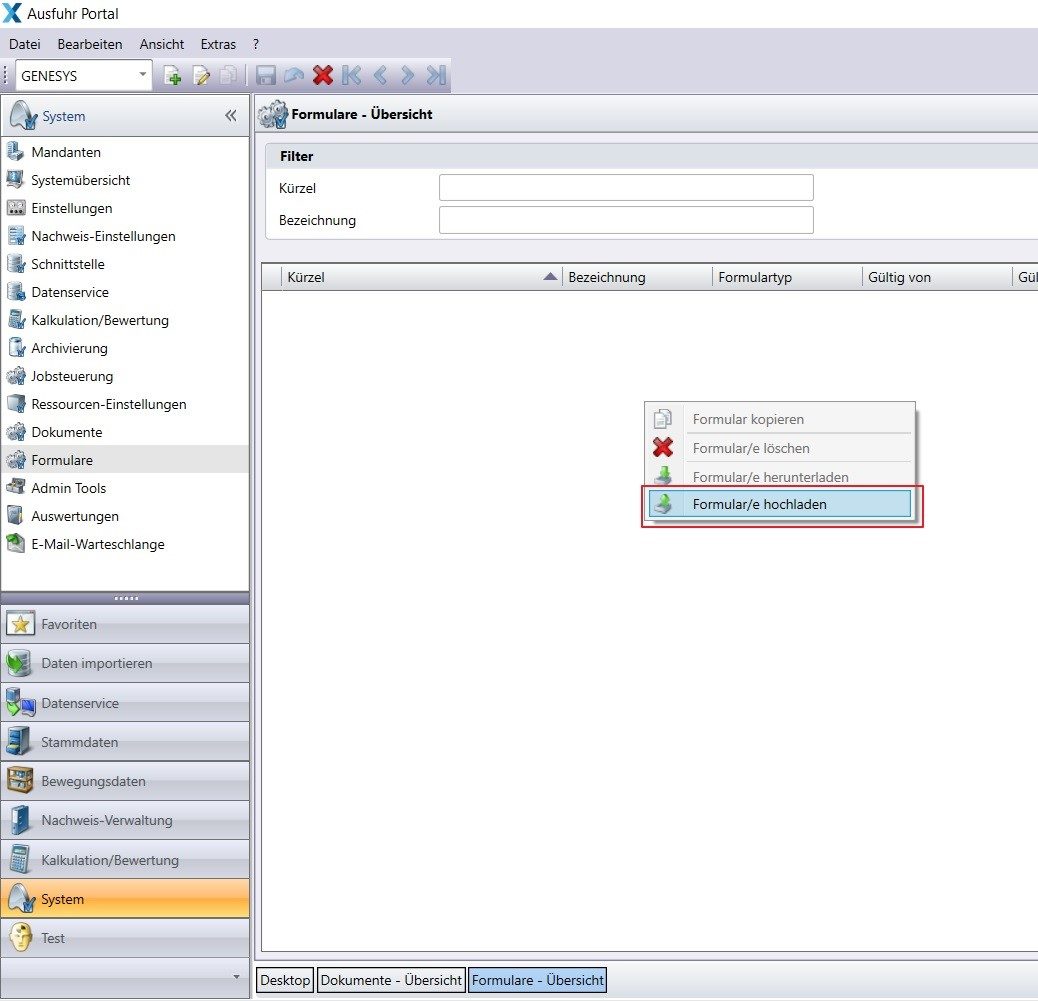
Task: Jump to last record arrow icon
Action: [x=435, y=75]
